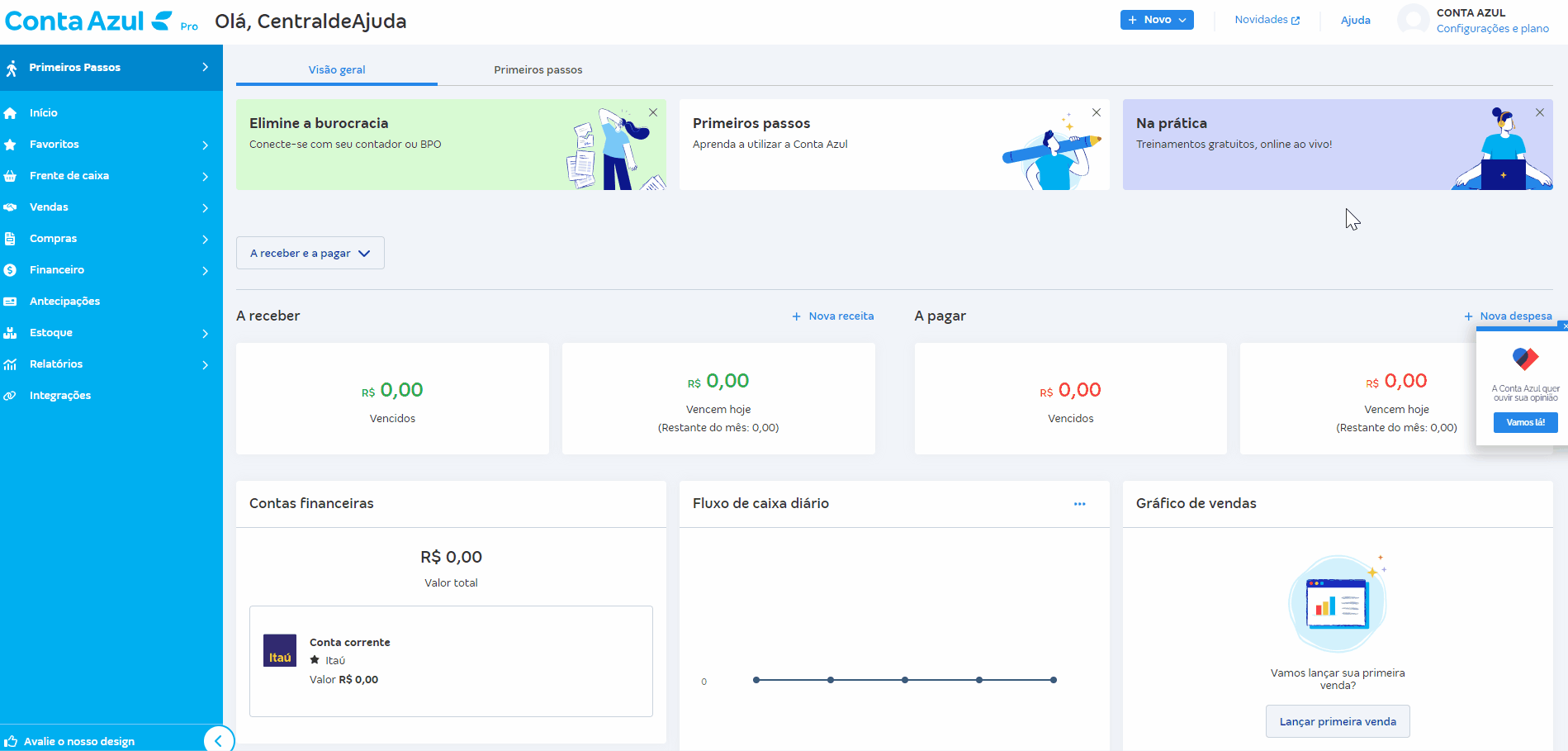The image size is (1568, 751).
Task: Open the A receber Vencidos card
Action: pyautogui.click(x=392, y=399)
